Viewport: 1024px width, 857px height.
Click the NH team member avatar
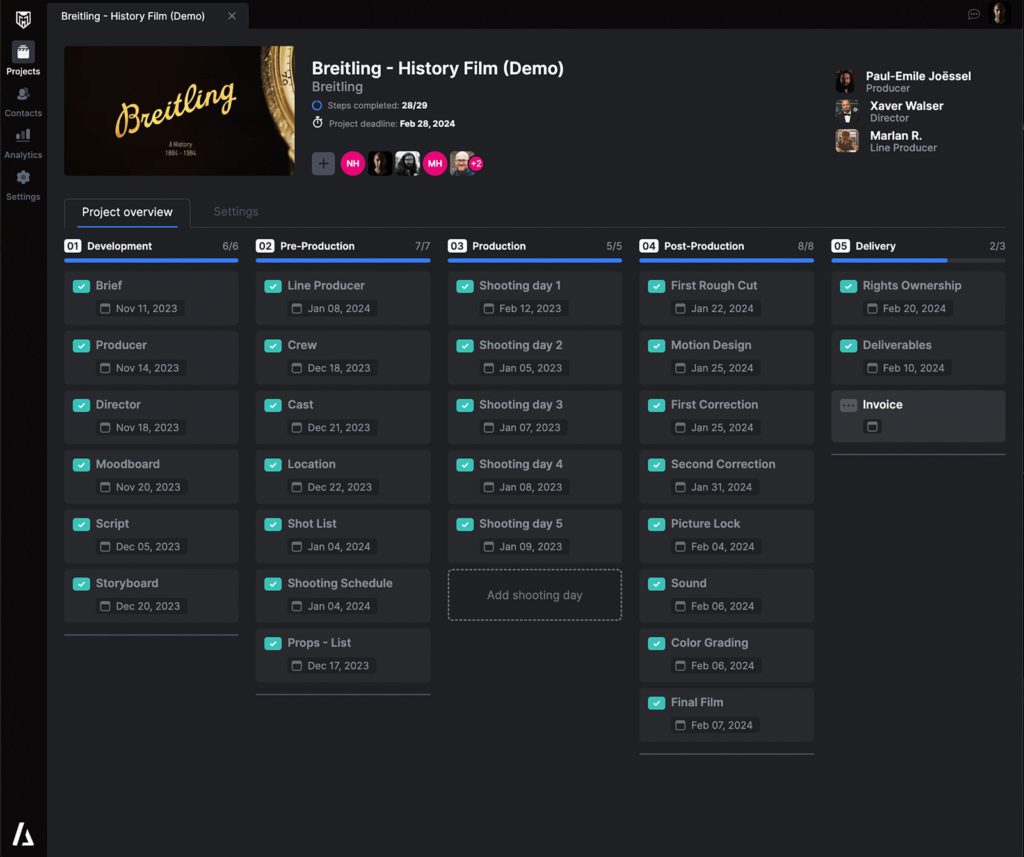(353, 163)
